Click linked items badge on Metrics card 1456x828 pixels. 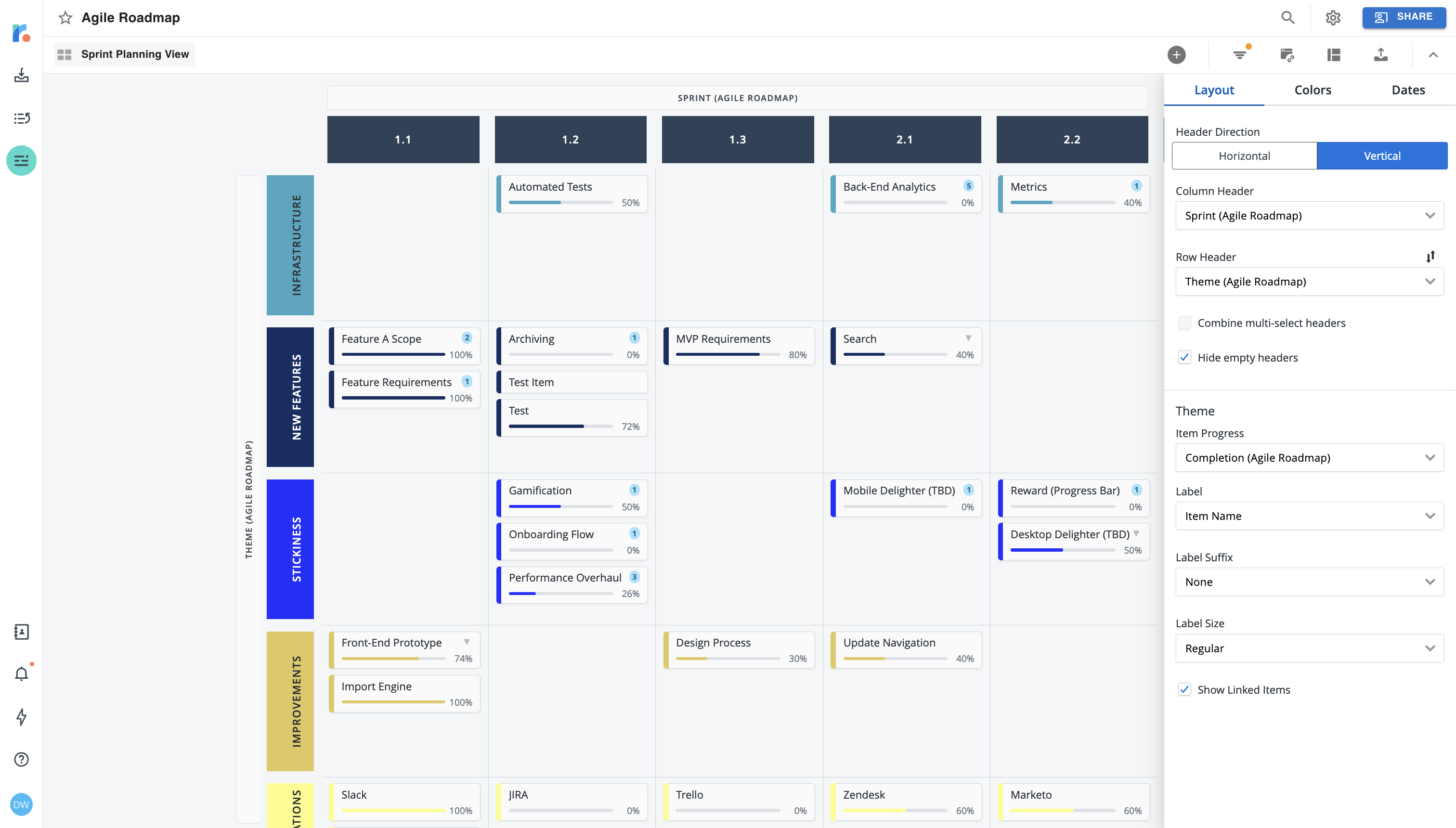click(x=1136, y=186)
